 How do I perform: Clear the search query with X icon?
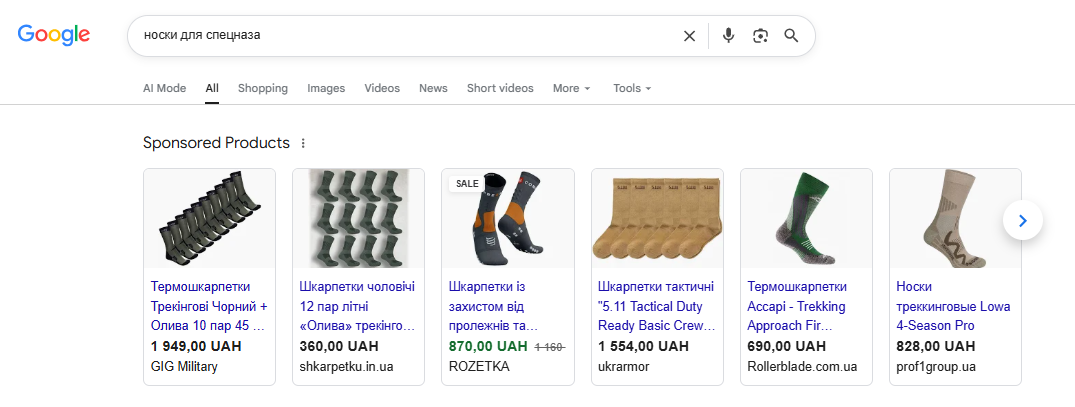(690, 36)
